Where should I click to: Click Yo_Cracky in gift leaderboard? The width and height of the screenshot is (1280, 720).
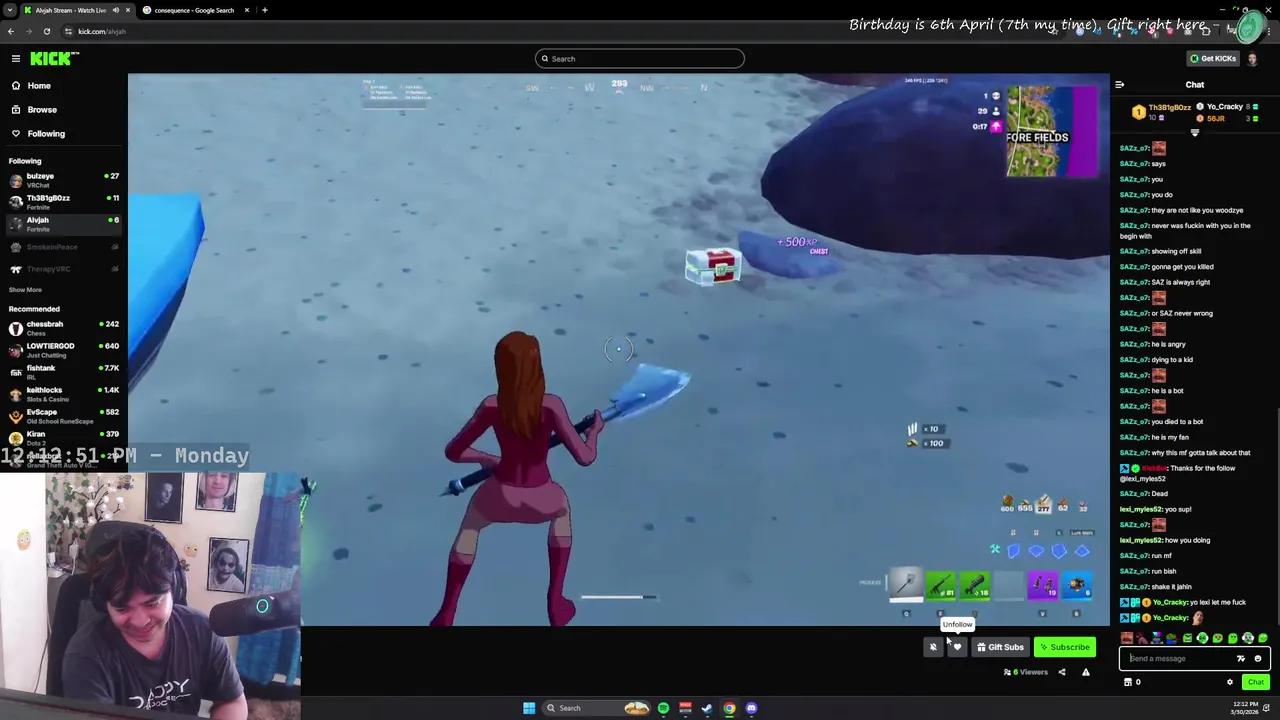pyautogui.click(x=1224, y=107)
